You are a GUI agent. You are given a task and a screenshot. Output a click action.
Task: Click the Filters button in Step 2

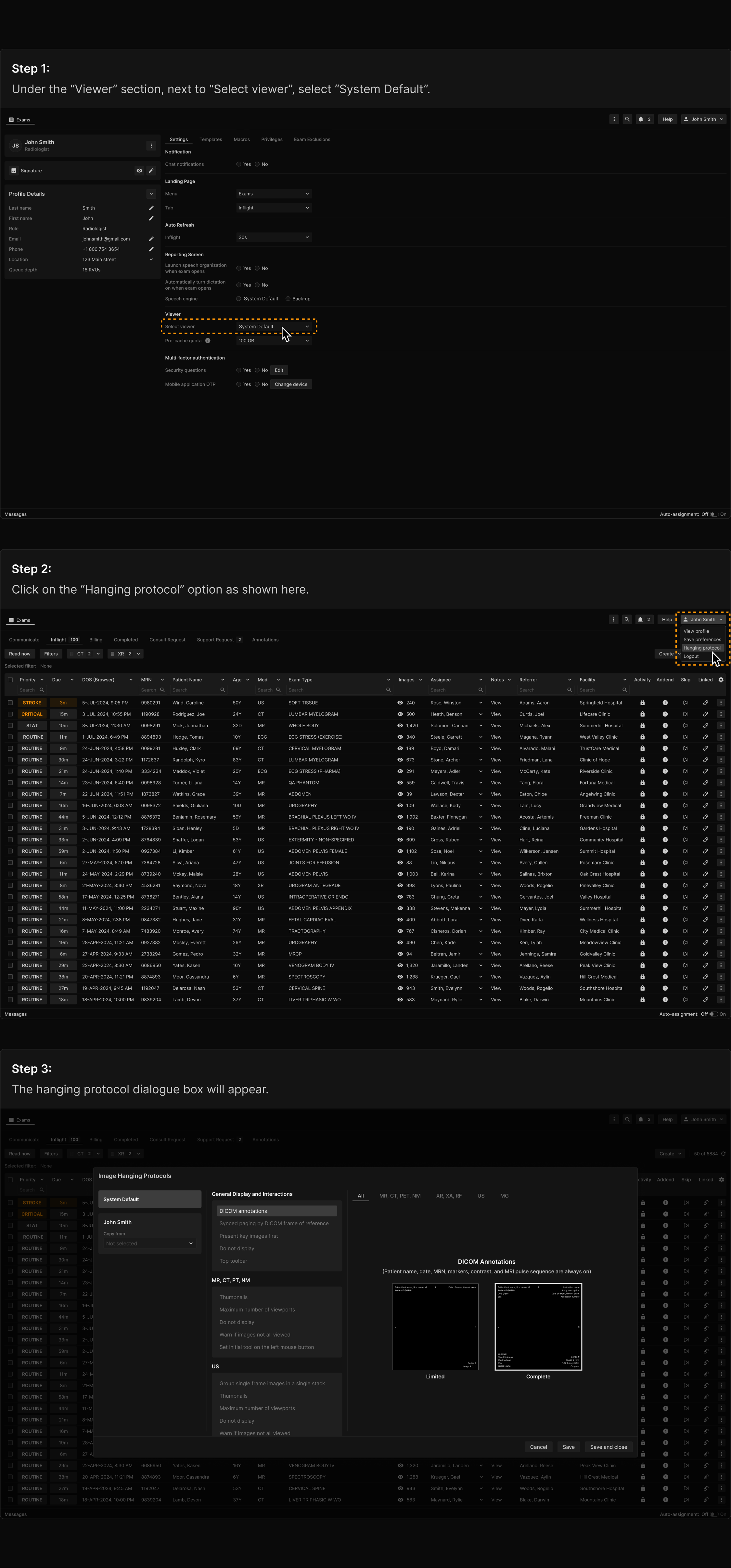click(51, 654)
